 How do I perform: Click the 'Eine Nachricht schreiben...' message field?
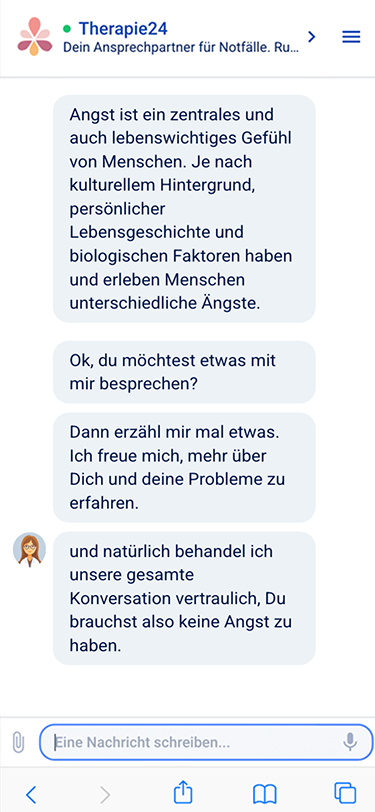click(x=206, y=742)
